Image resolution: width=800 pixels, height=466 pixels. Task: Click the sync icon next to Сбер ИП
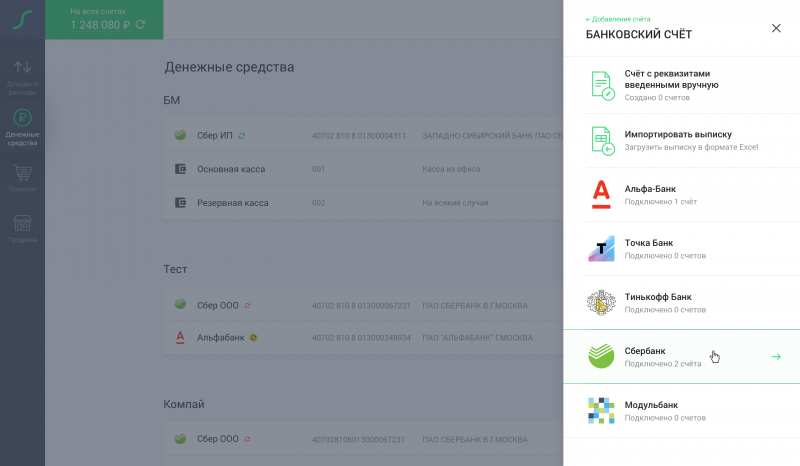click(x=242, y=135)
